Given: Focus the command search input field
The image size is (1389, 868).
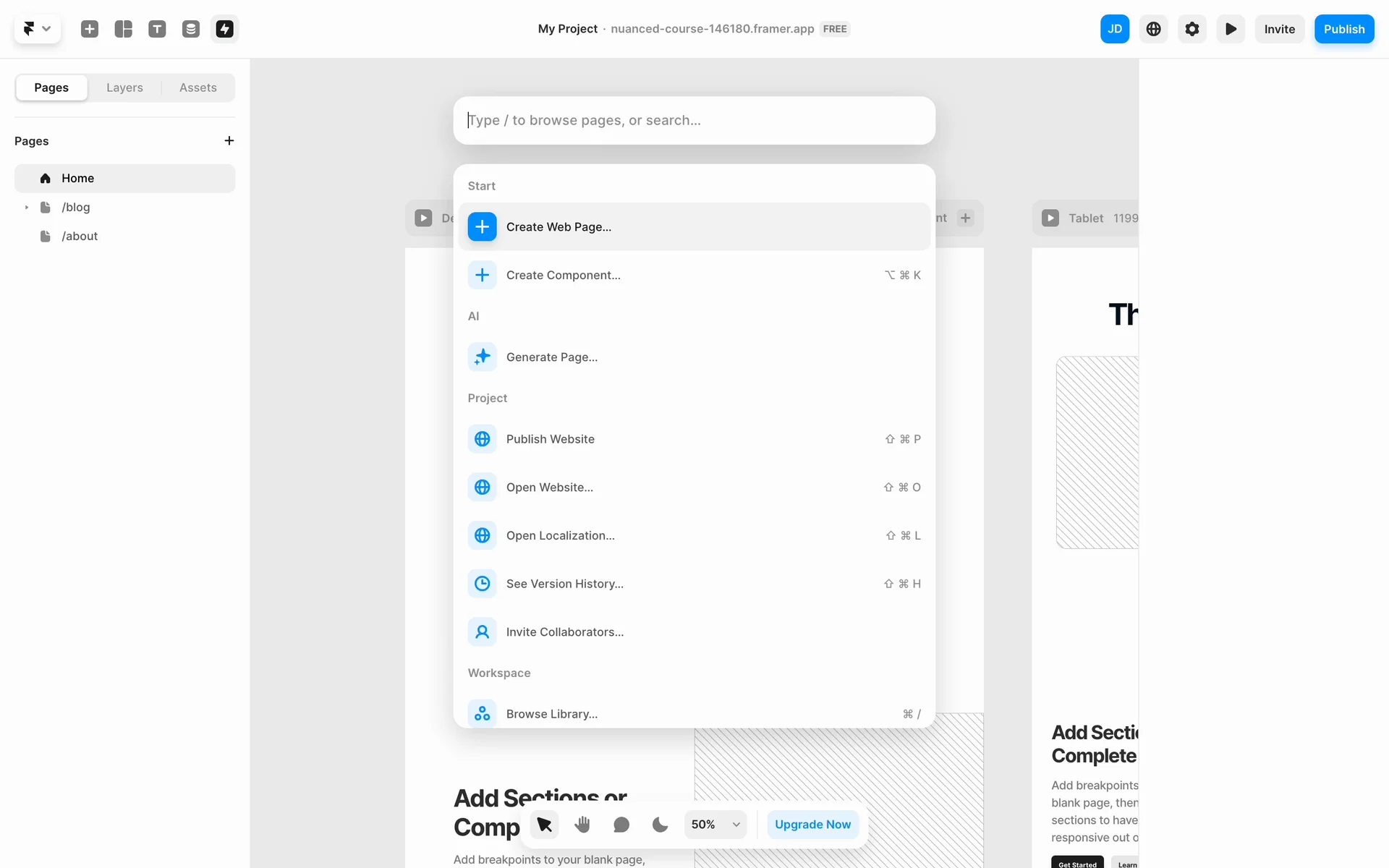Looking at the screenshot, I should click(x=693, y=120).
